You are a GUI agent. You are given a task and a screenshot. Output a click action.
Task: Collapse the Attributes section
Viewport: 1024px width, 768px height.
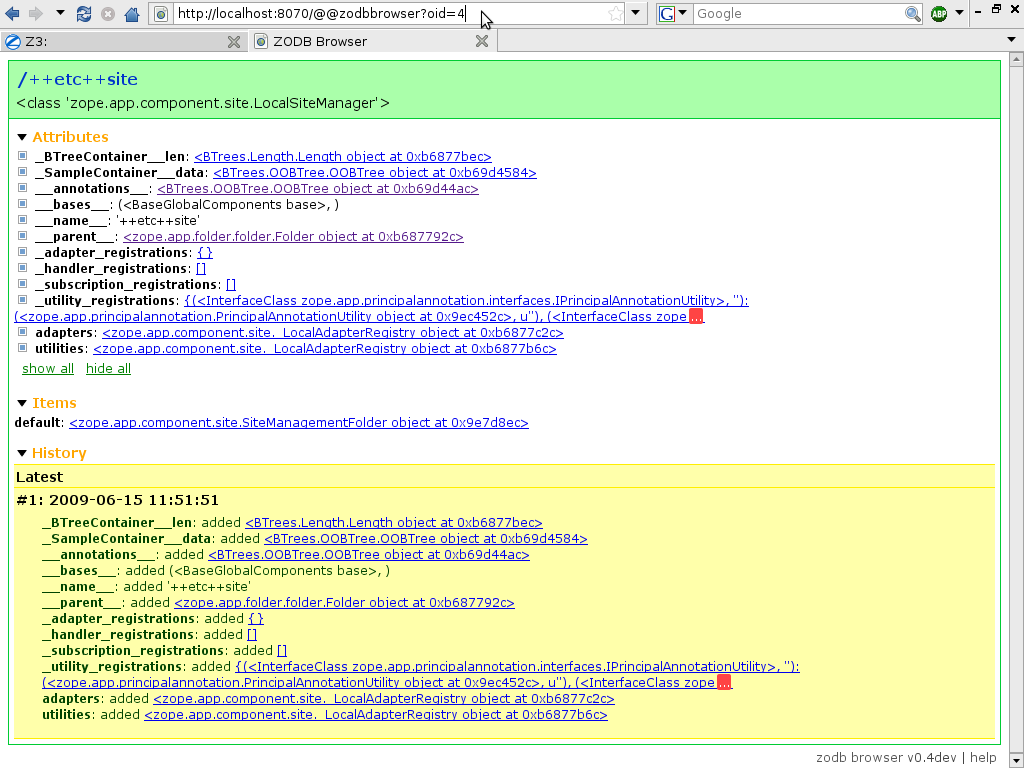23,137
